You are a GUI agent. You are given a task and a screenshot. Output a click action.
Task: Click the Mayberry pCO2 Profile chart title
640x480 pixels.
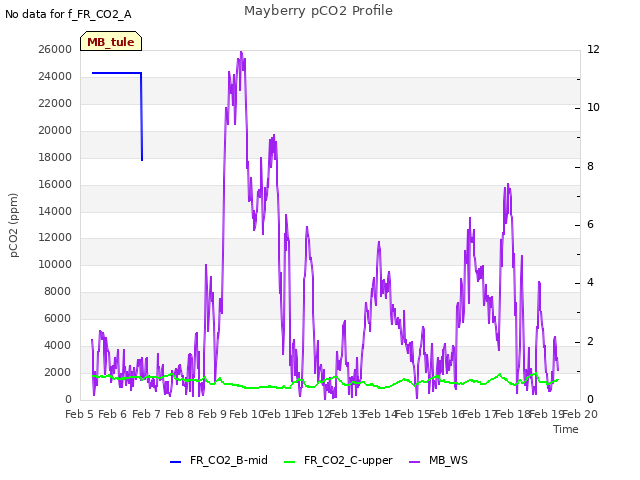tap(318, 11)
